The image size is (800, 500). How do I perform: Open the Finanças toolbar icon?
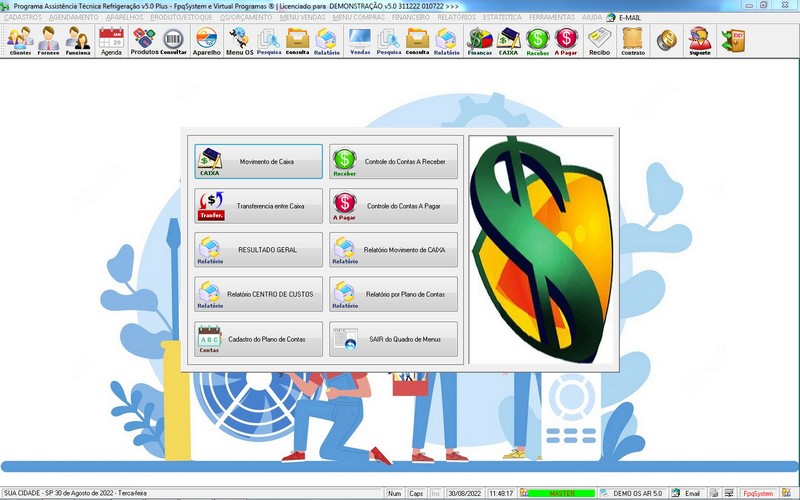[x=480, y=40]
